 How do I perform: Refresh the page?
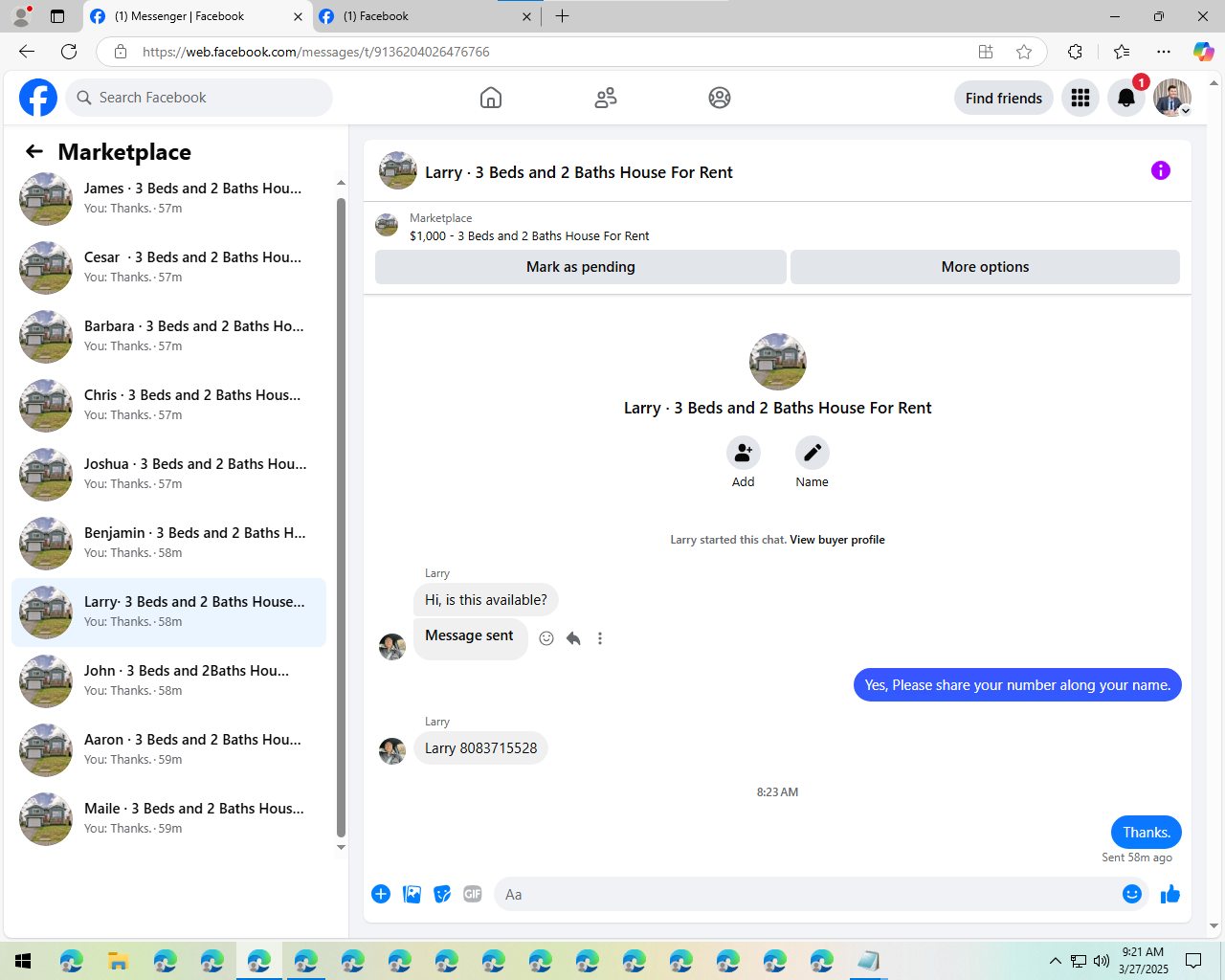[69, 52]
